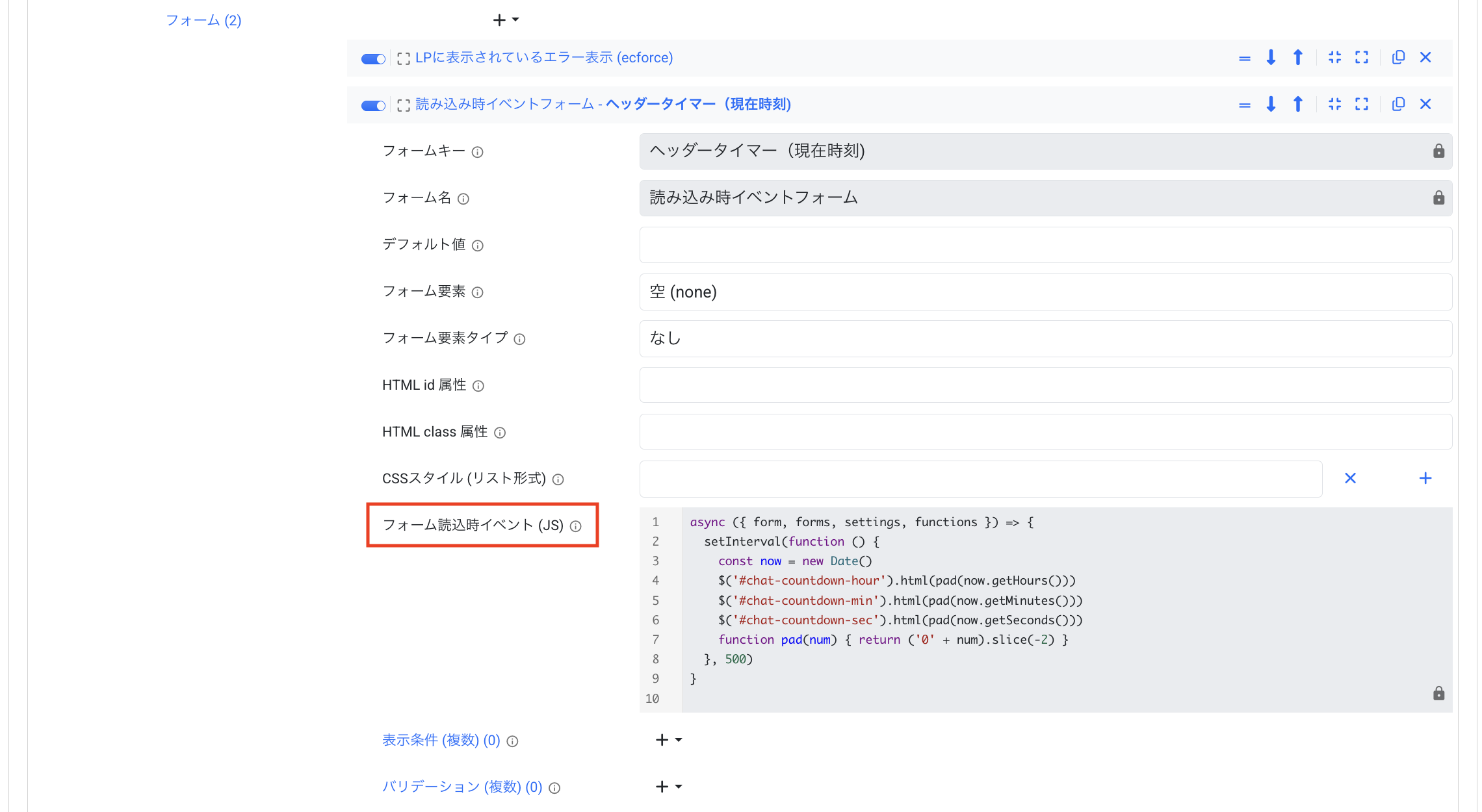Show info for CSSスタイル (リスト形式)
The image size is (1482, 812).
[x=558, y=479]
